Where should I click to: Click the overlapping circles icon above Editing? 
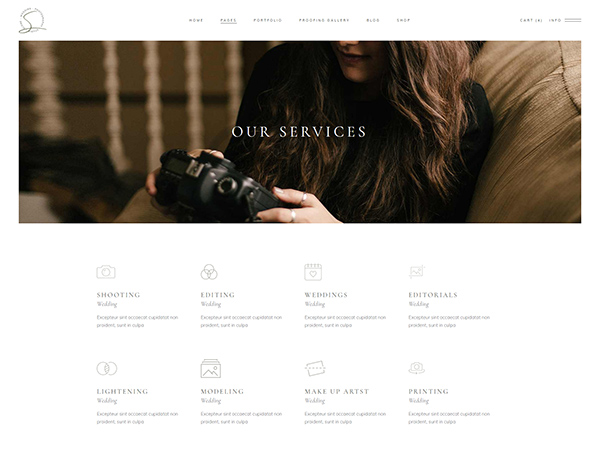209,272
